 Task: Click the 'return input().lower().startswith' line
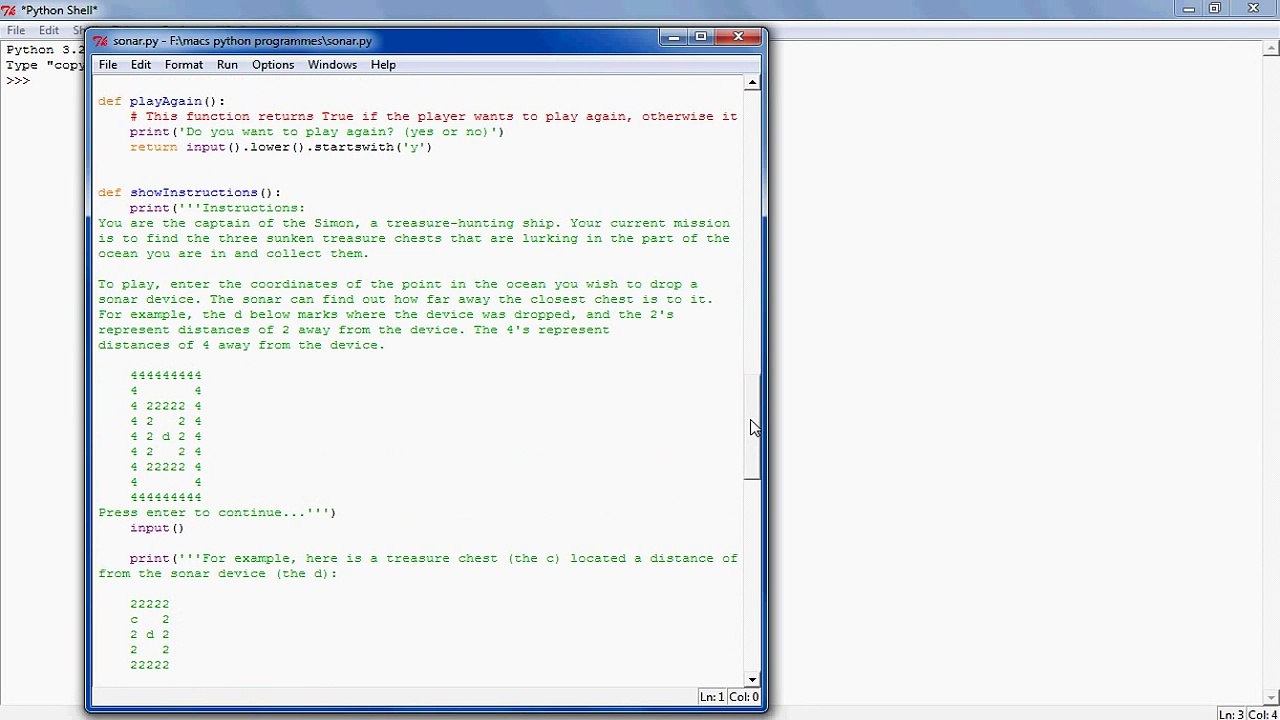[x=281, y=147]
